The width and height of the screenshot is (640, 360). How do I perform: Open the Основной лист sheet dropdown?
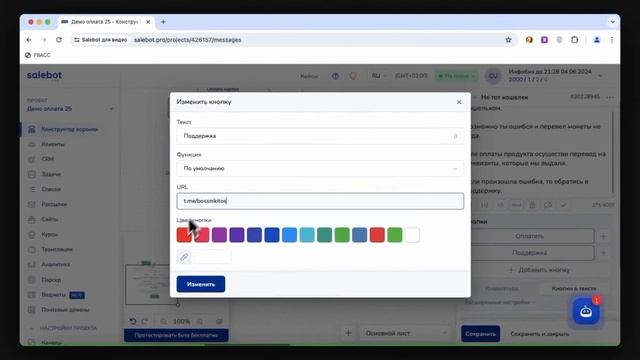[406, 333]
